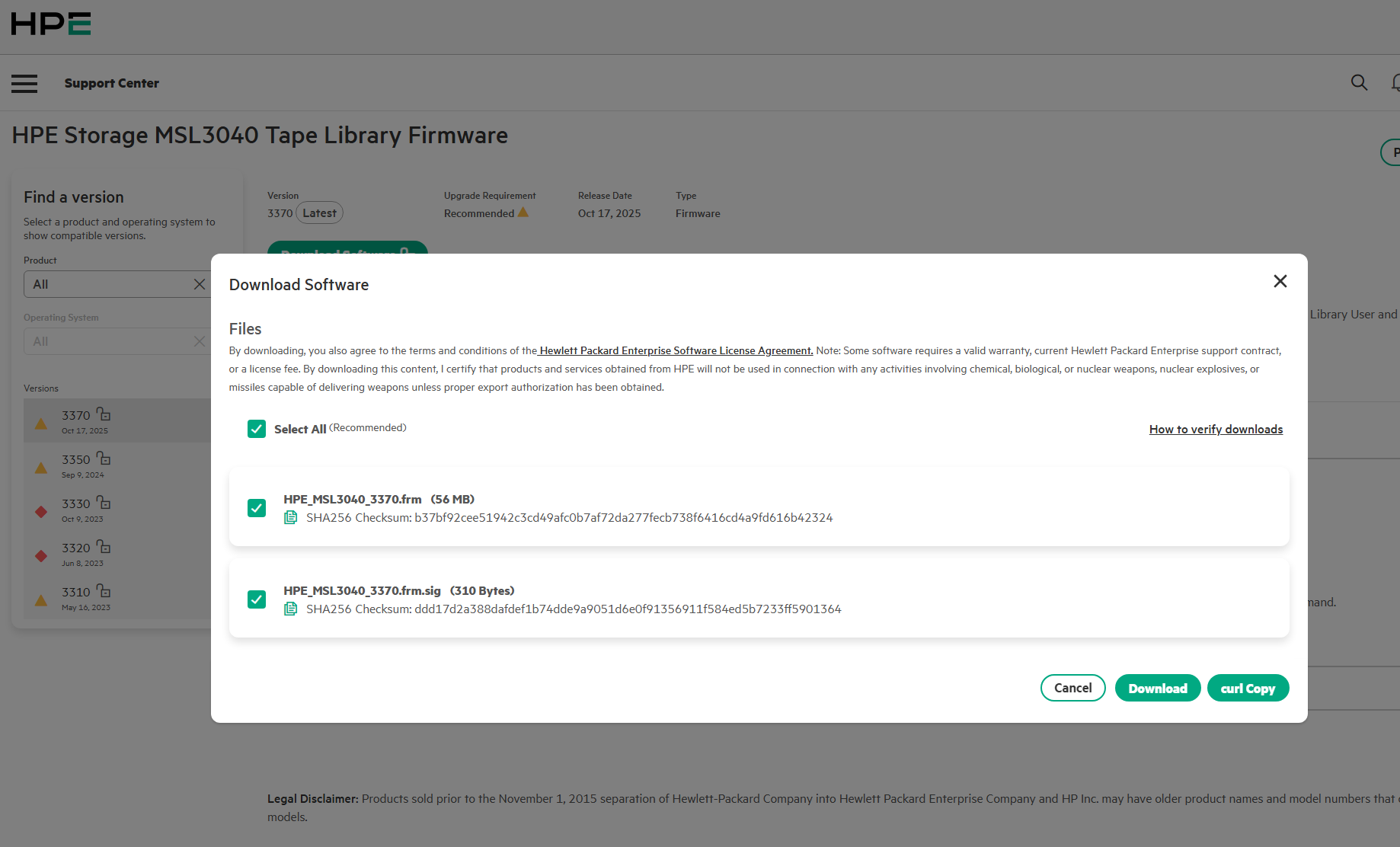Click the HPE logo

(x=51, y=24)
